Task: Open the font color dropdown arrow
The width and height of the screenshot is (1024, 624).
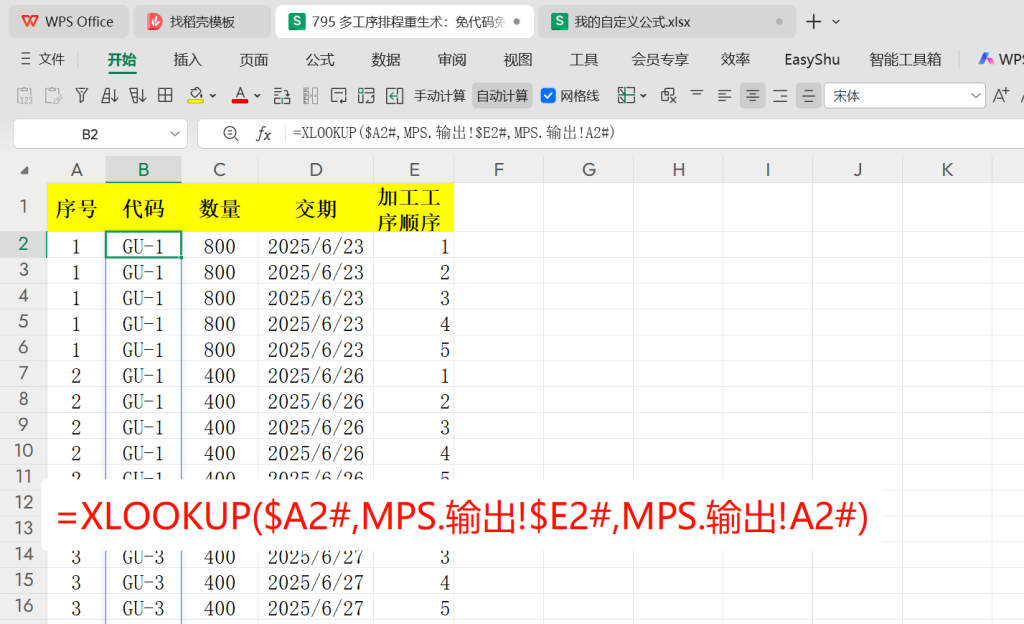Action: [x=257, y=96]
